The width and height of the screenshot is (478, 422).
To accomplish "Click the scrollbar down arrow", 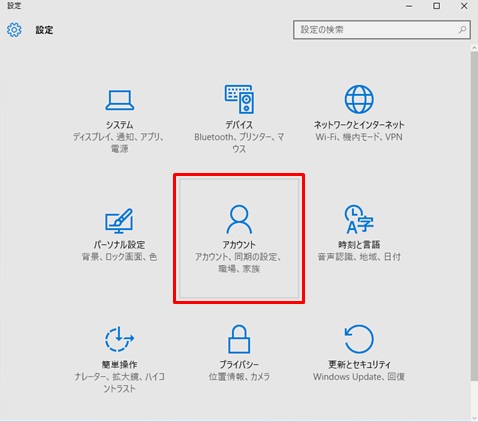I will click(x=474, y=418).
